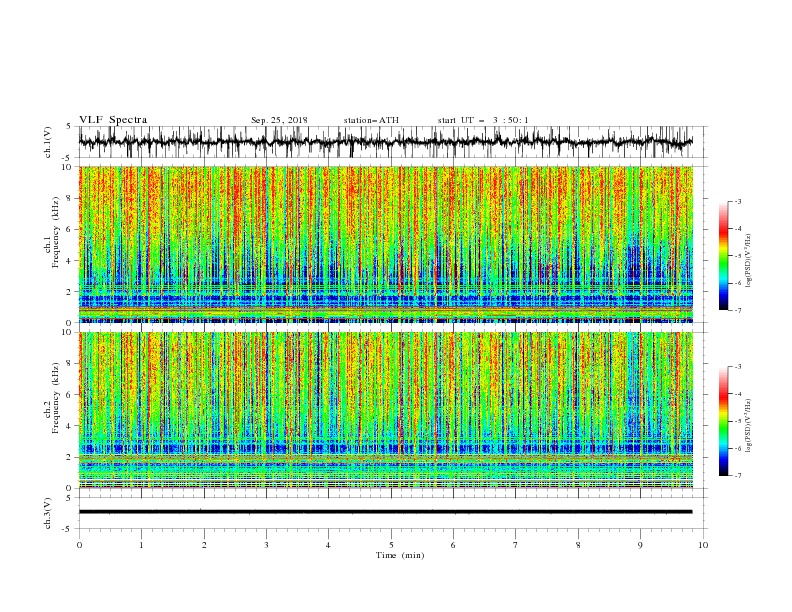Click the '6' tick on ch.2 frequency axis

coord(70,395)
